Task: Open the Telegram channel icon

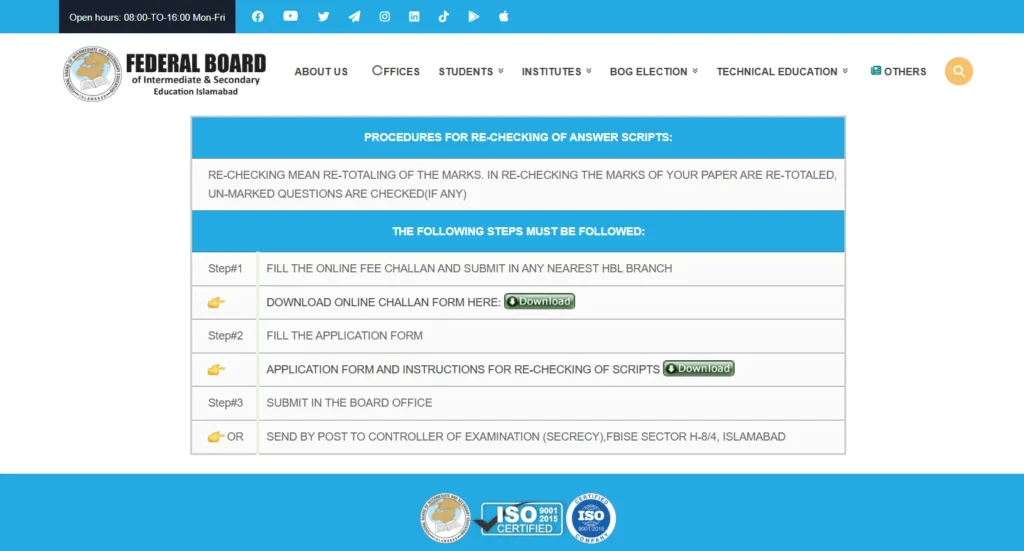Action: (x=354, y=16)
